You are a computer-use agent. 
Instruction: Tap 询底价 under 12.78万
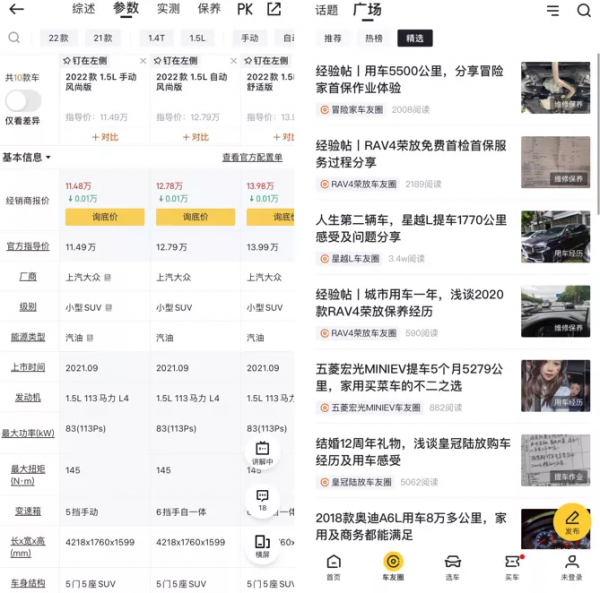click(x=196, y=217)
